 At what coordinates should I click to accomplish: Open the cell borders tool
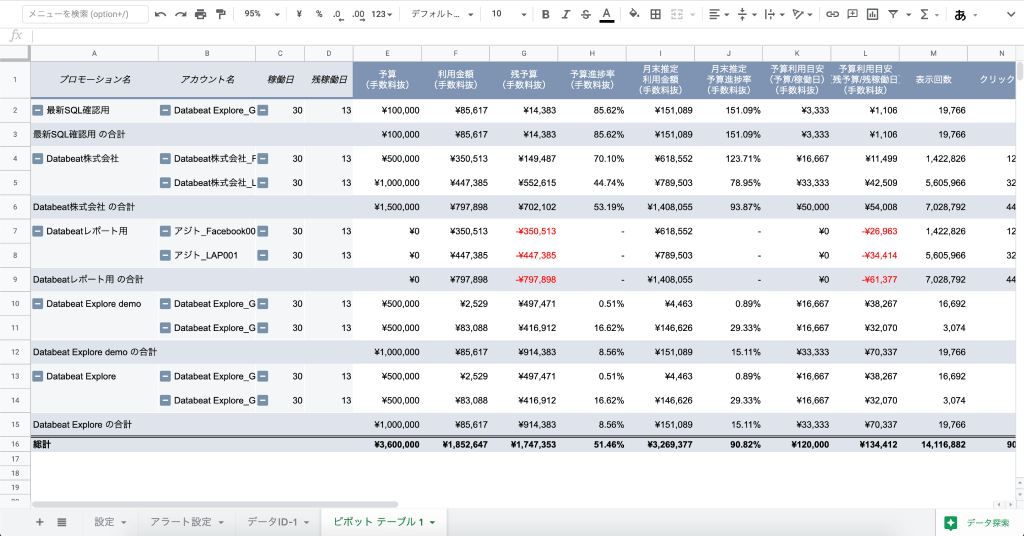(x=655, y=14)
